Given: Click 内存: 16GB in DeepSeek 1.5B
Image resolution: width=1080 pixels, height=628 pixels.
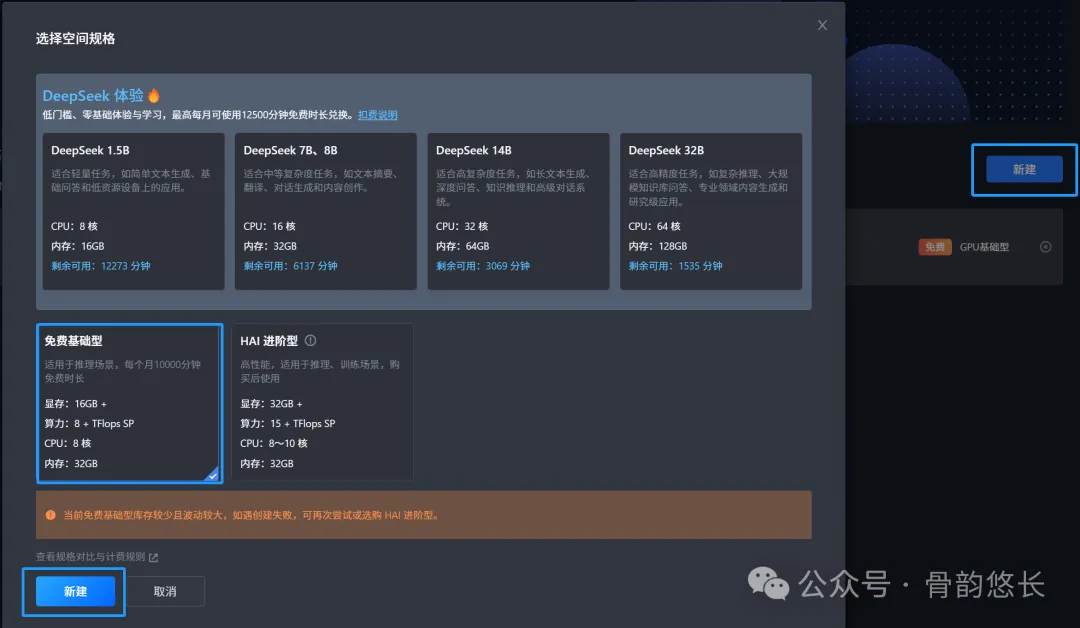Looking at the screenshot, I should (x=78, y=246).
